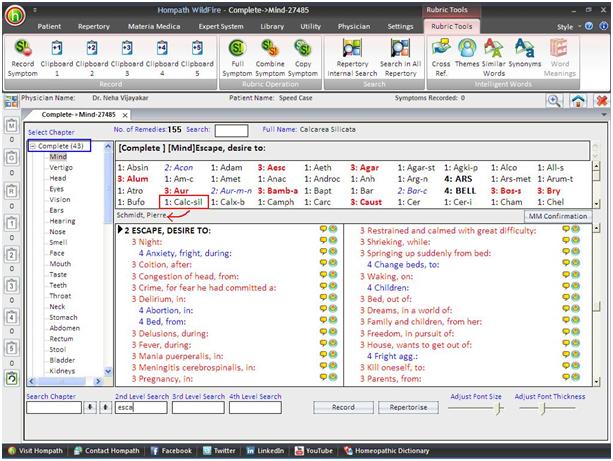Expand the ESCAPE, DESIRE TO rubric arrow
This screenshot has height=461, width=613.
[120, 230]
